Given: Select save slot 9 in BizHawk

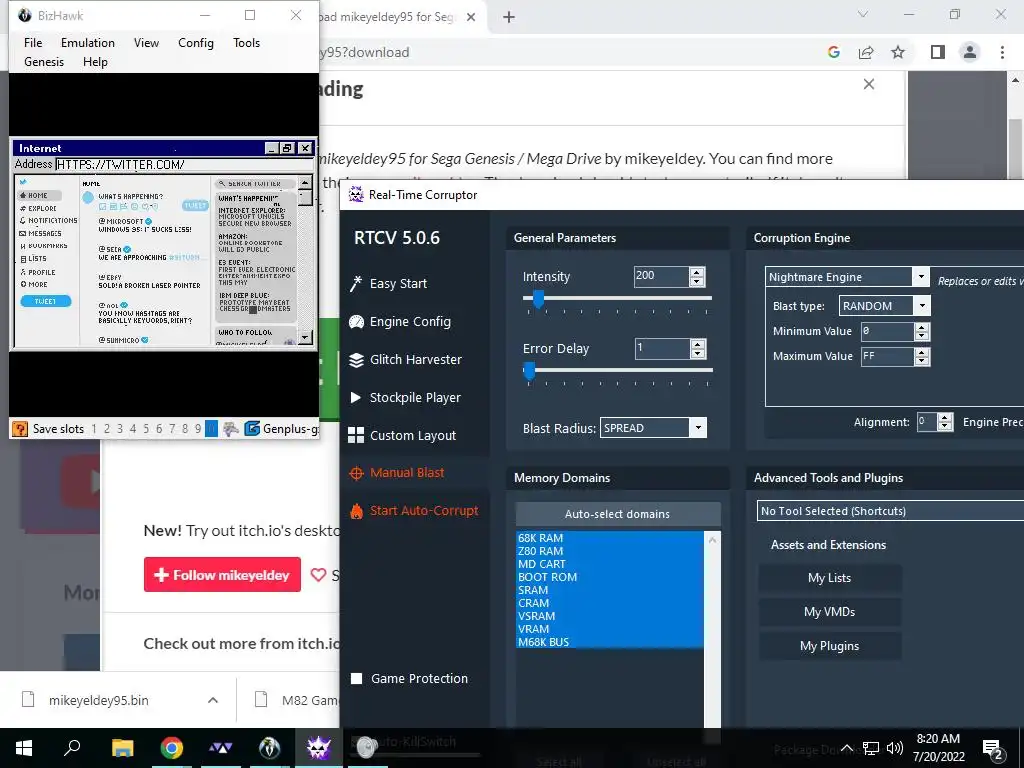Looking at the screenshot, I should click(x=198, y=429).
